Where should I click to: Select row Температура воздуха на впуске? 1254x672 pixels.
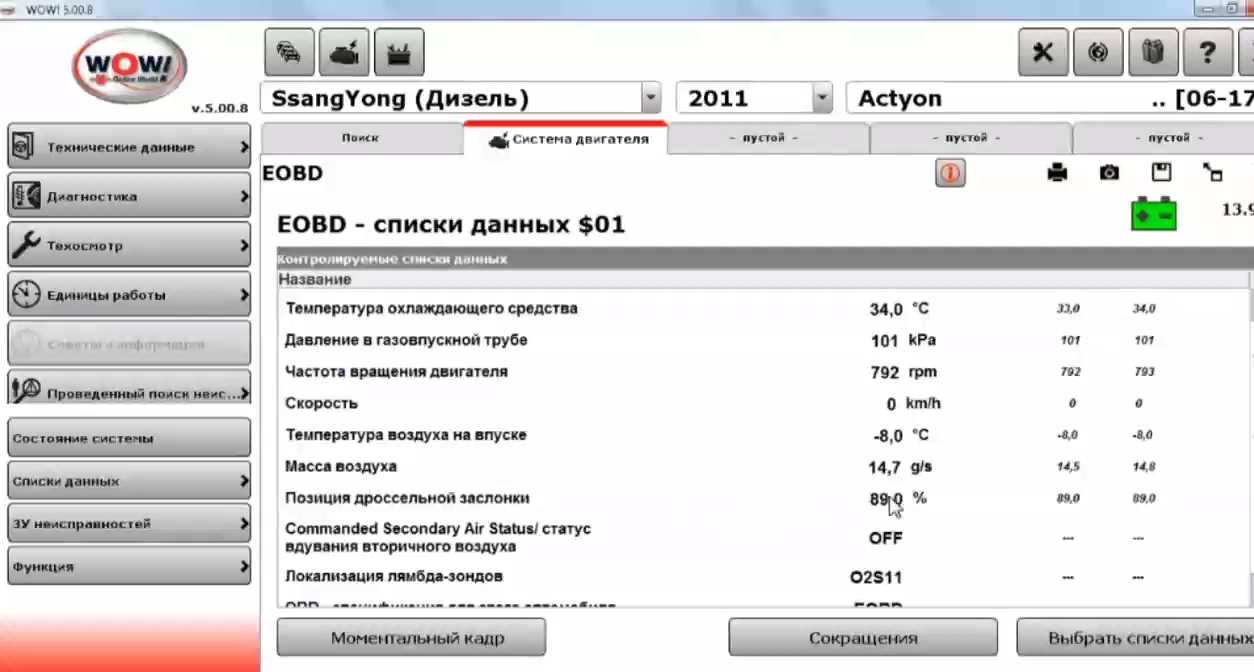coord(764,435)
